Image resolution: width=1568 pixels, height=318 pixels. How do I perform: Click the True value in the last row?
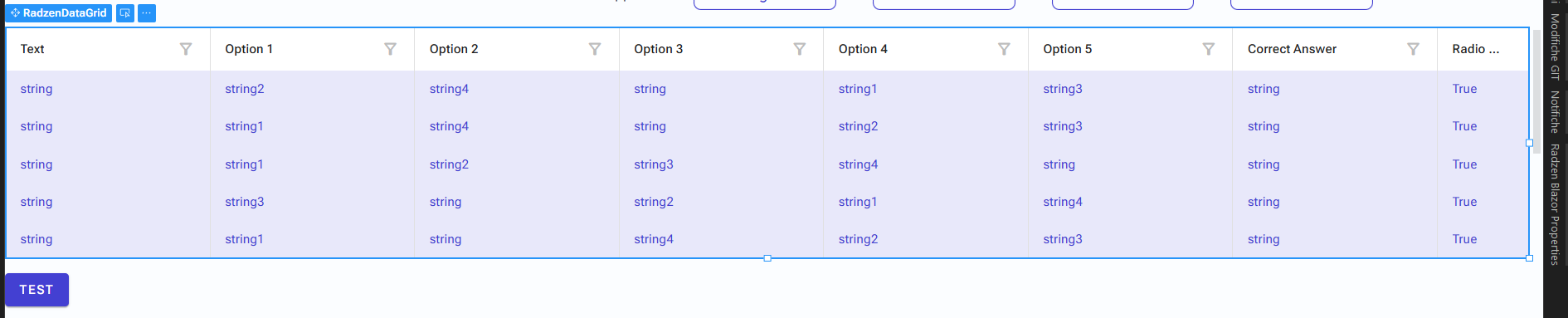(1464, 239)
